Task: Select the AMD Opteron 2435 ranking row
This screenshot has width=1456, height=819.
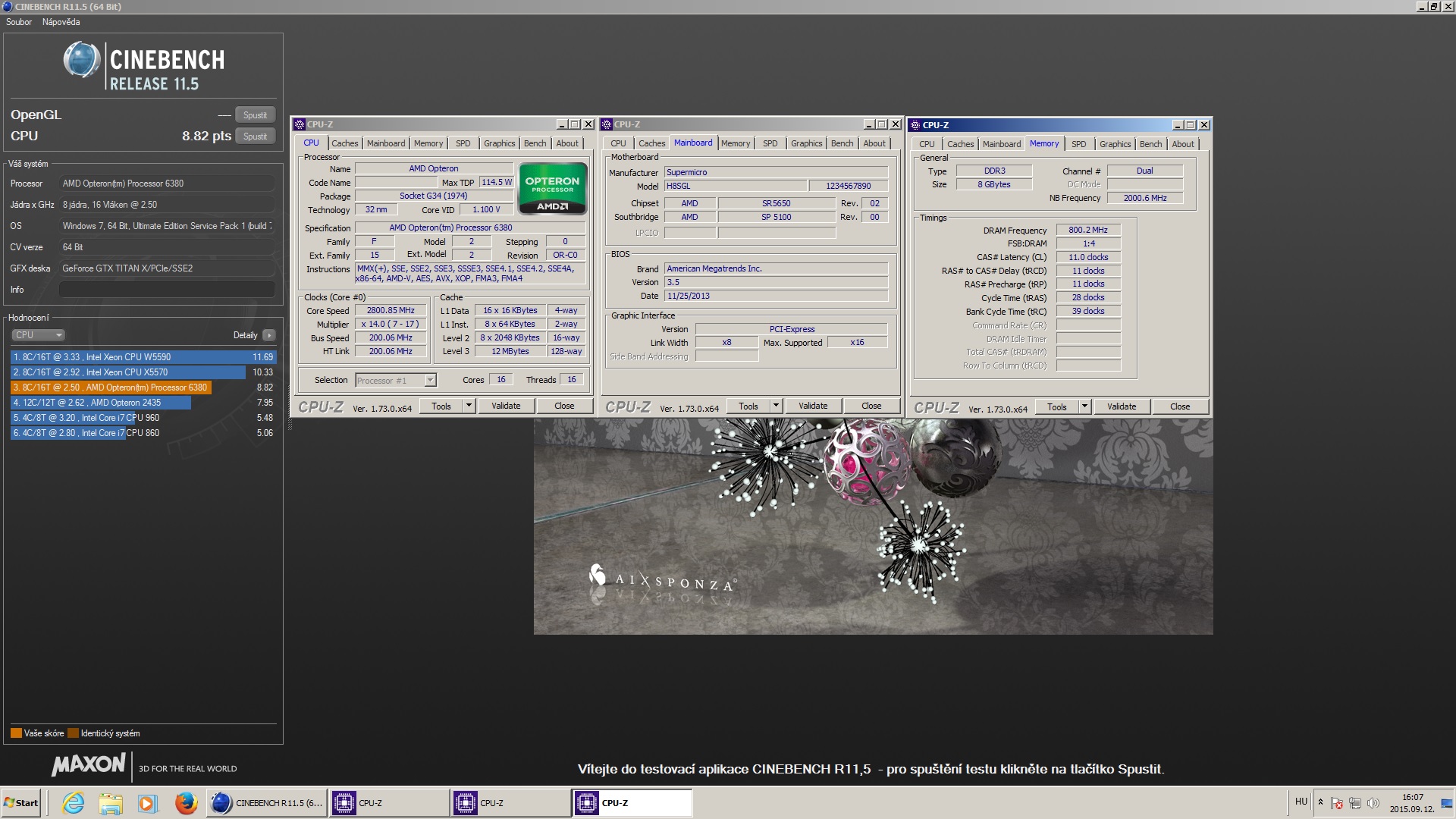Action: pos(143,403)
